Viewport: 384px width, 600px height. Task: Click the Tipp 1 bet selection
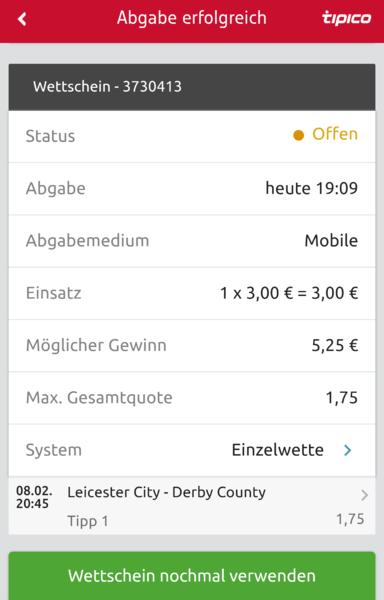(88, 521)
